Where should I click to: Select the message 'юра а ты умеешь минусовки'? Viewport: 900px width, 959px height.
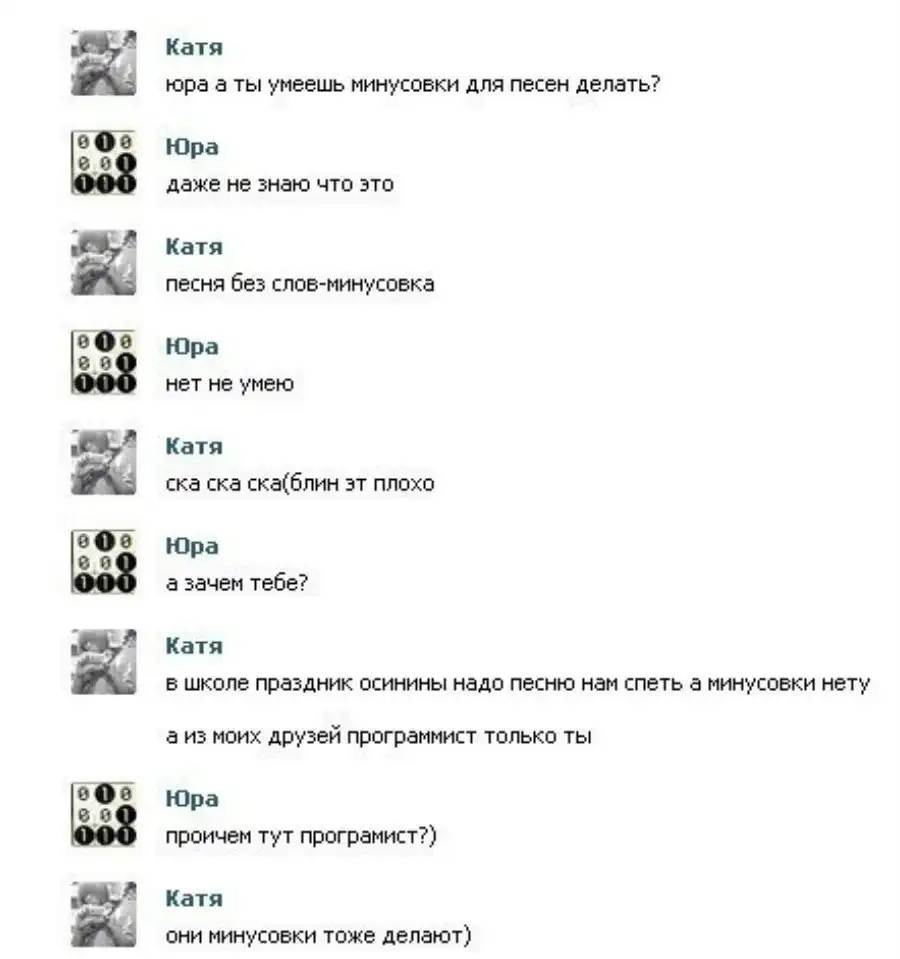(x=413, y=84)
